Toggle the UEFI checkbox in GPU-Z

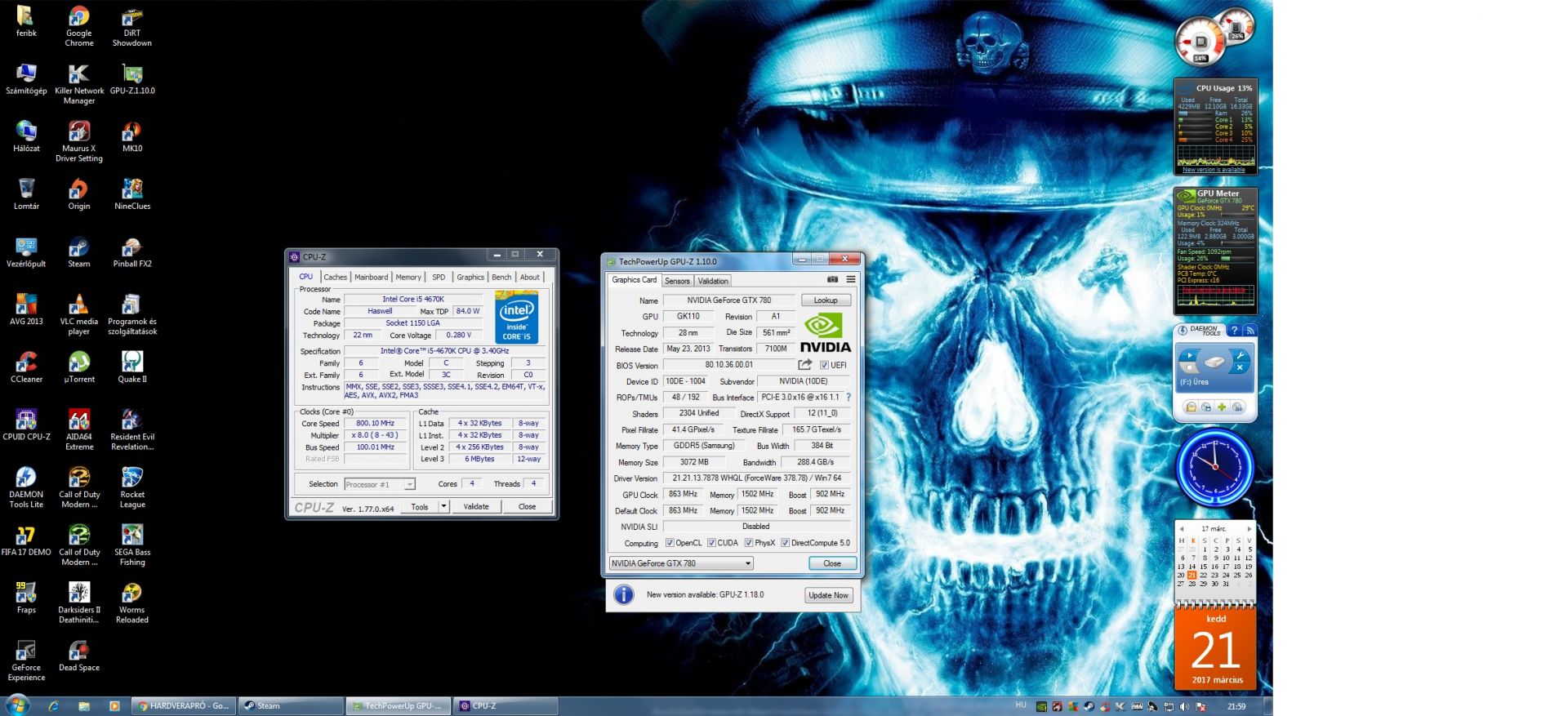coord(824,365)
